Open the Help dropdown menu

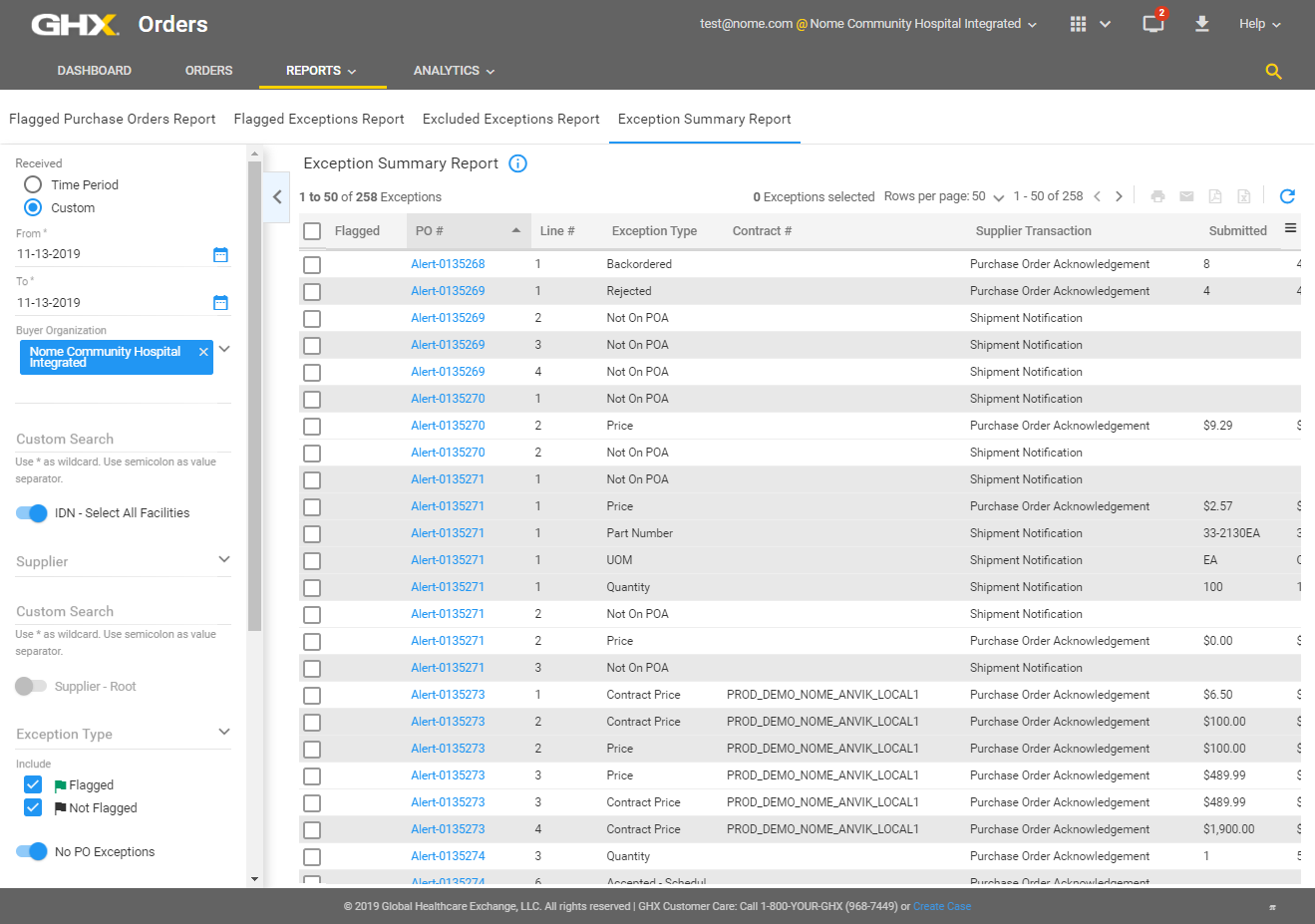pyautogui.click(x=1260, y=24)
